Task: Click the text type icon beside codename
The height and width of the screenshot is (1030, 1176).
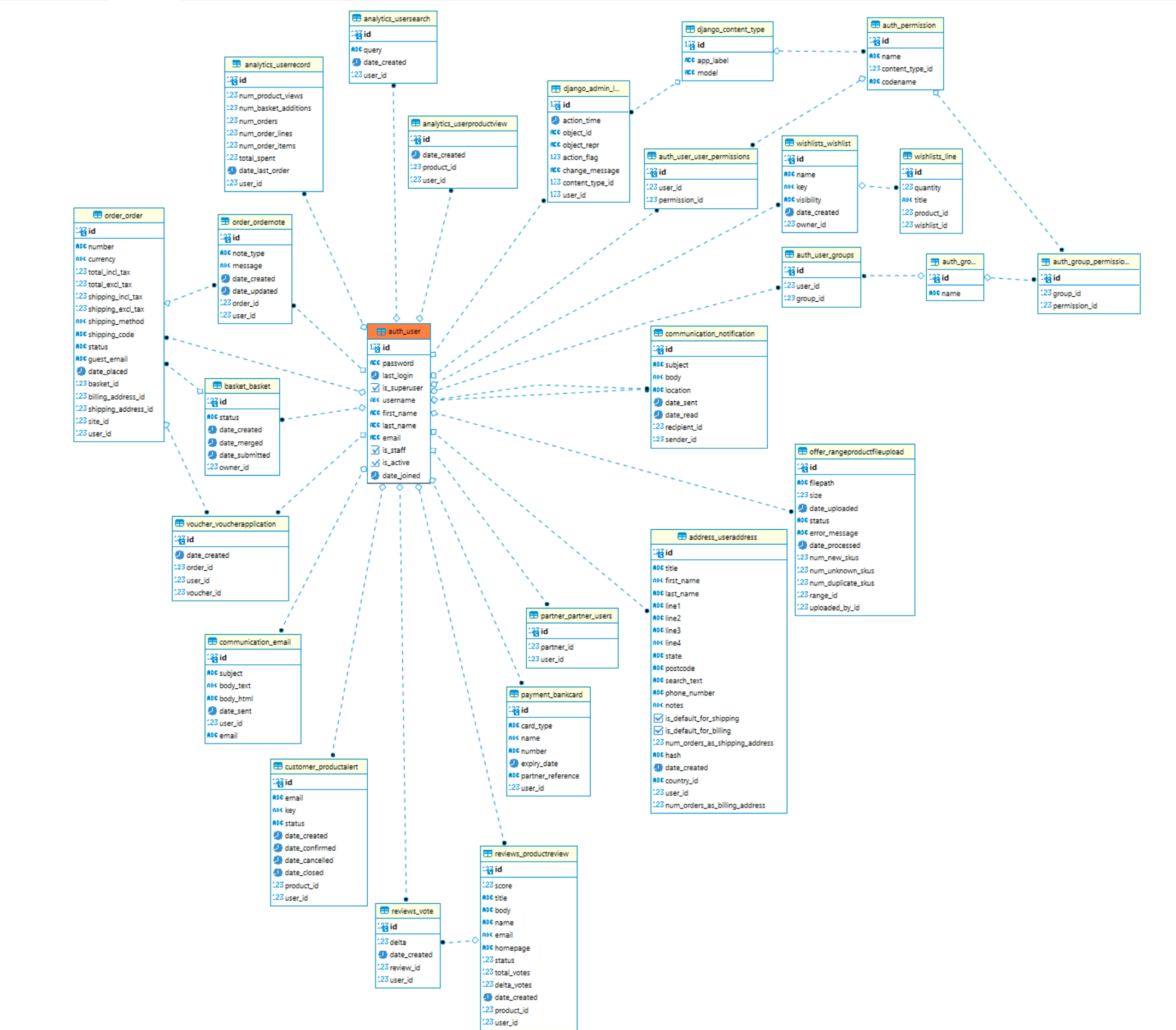Action: (874, 81)
